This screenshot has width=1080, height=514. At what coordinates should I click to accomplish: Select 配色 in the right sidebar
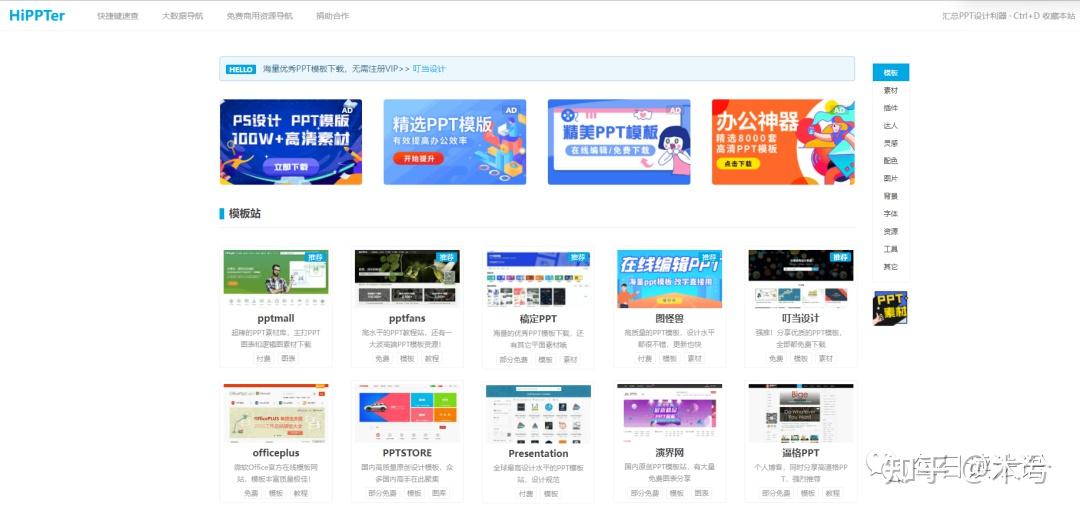click(891, 161)
